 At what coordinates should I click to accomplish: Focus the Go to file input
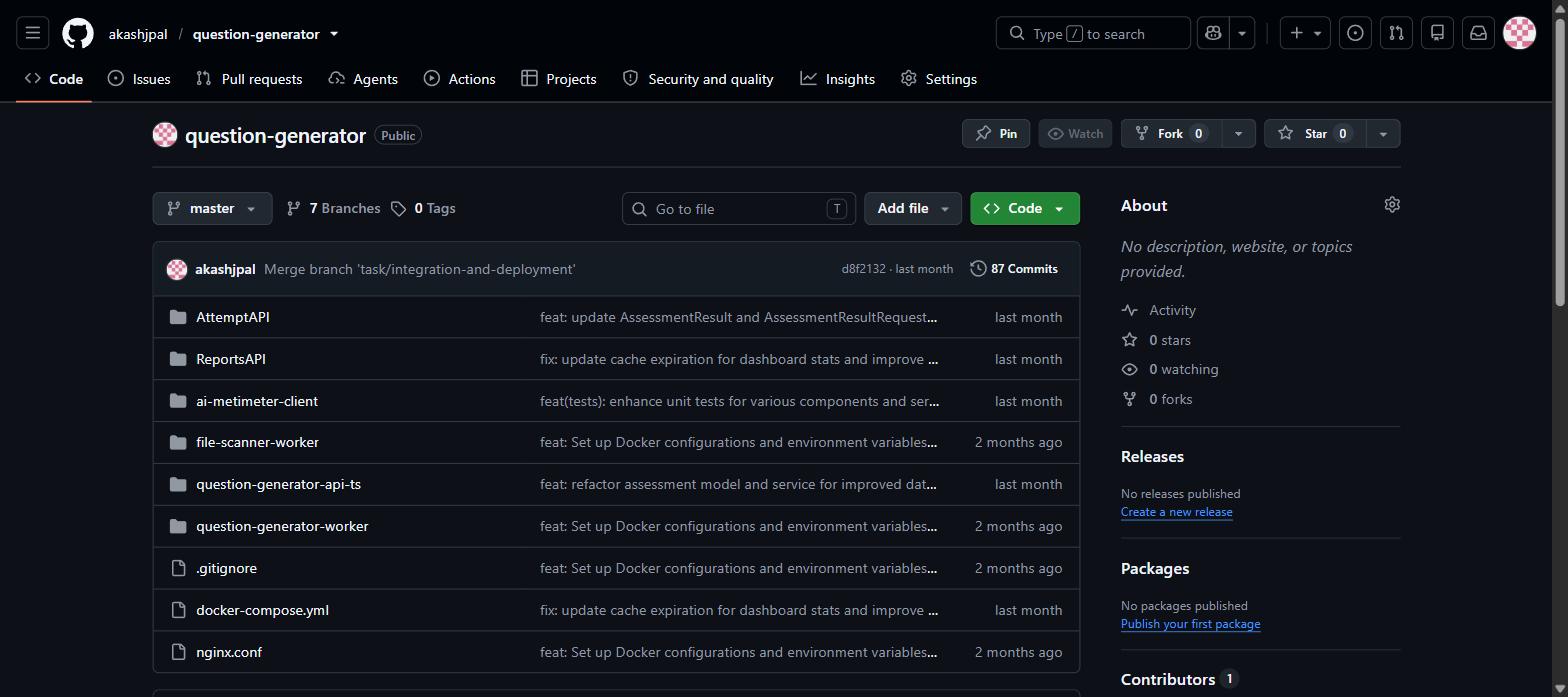pos(739,208)
